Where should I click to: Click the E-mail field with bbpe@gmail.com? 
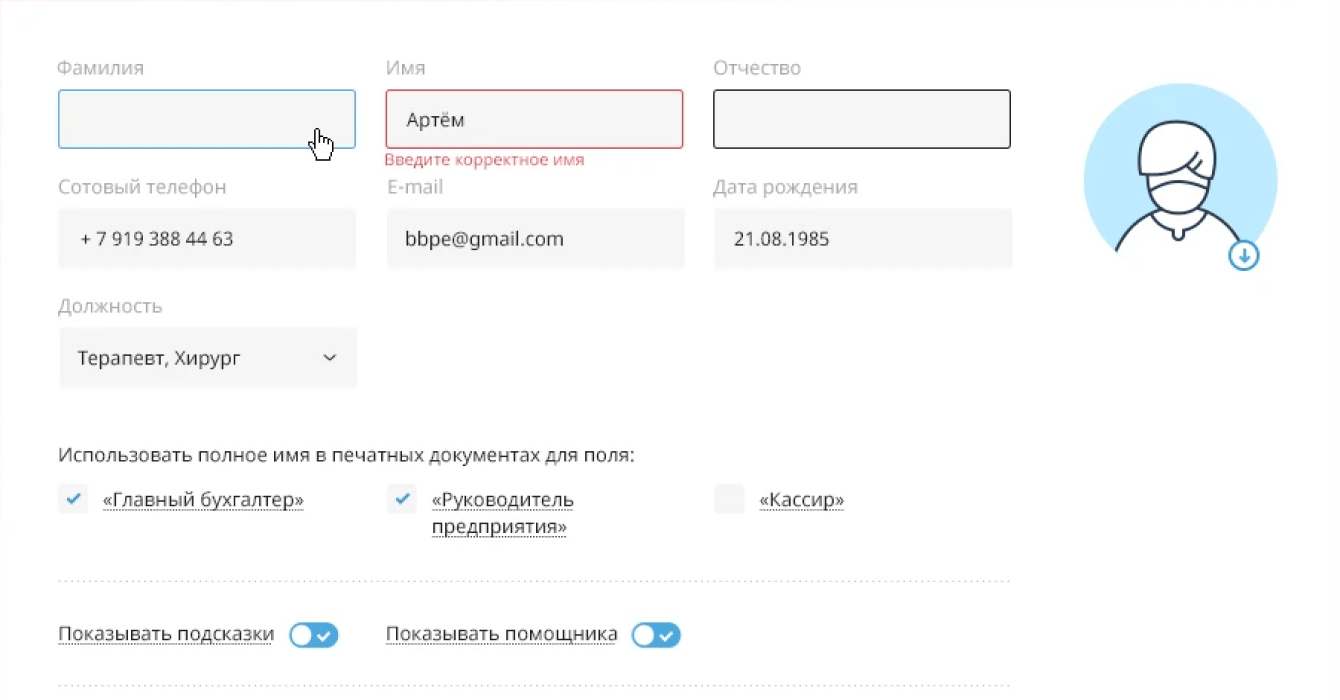534,239
